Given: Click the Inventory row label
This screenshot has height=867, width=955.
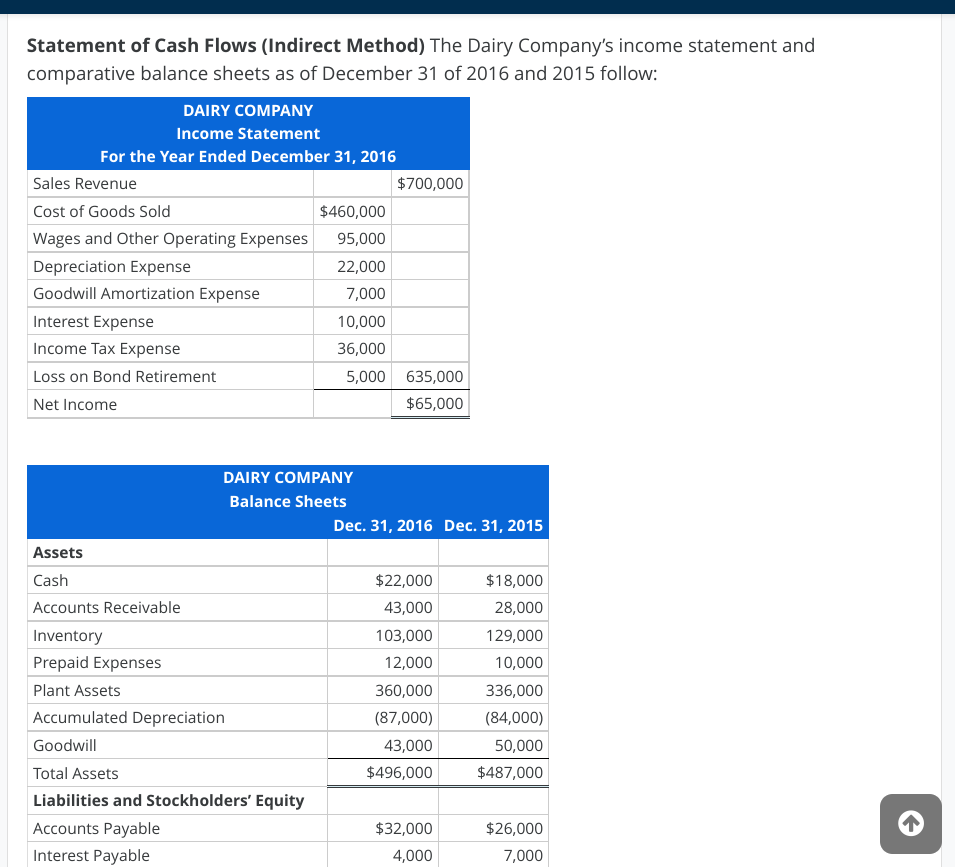Looking at the screenshot, I should [68, 636].
